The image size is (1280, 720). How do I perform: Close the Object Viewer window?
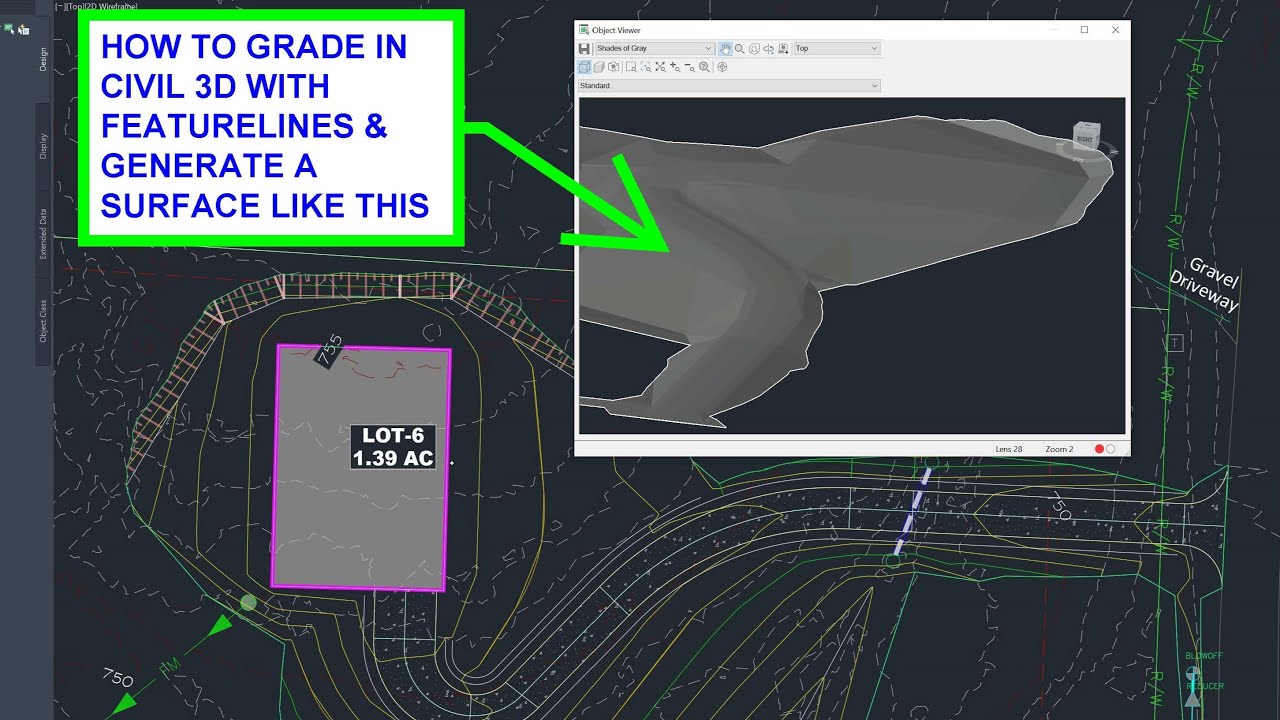1116,30
